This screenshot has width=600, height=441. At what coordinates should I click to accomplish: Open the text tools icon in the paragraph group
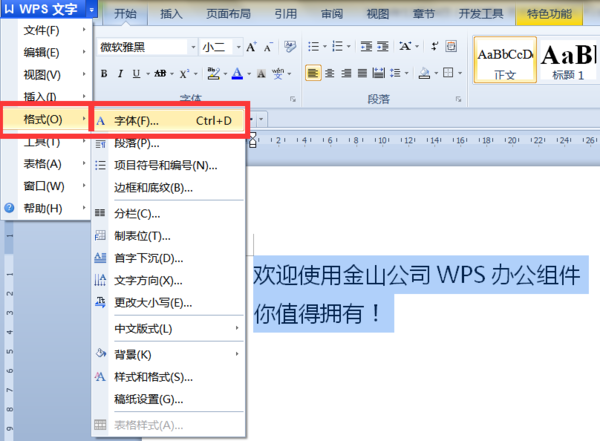pyautogui.click(x=451, y=46)
